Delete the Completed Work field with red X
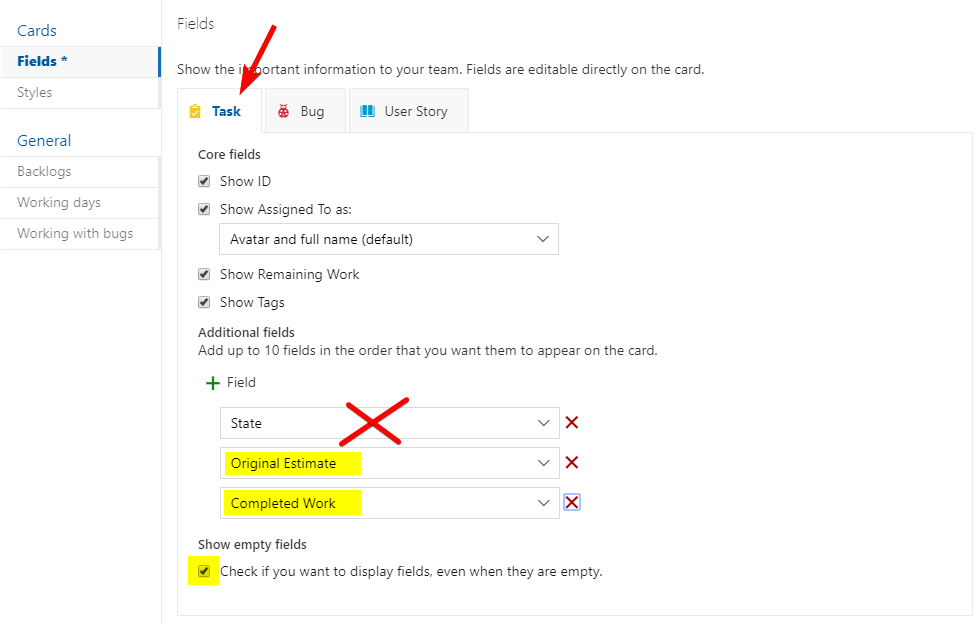 [571, 502]
